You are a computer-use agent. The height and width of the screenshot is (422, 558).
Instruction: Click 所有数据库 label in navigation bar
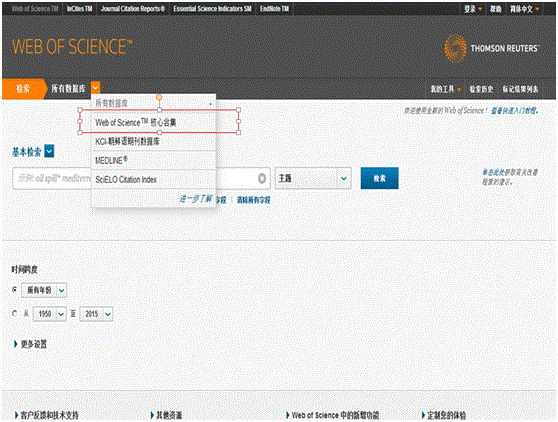tap(68, 88)
